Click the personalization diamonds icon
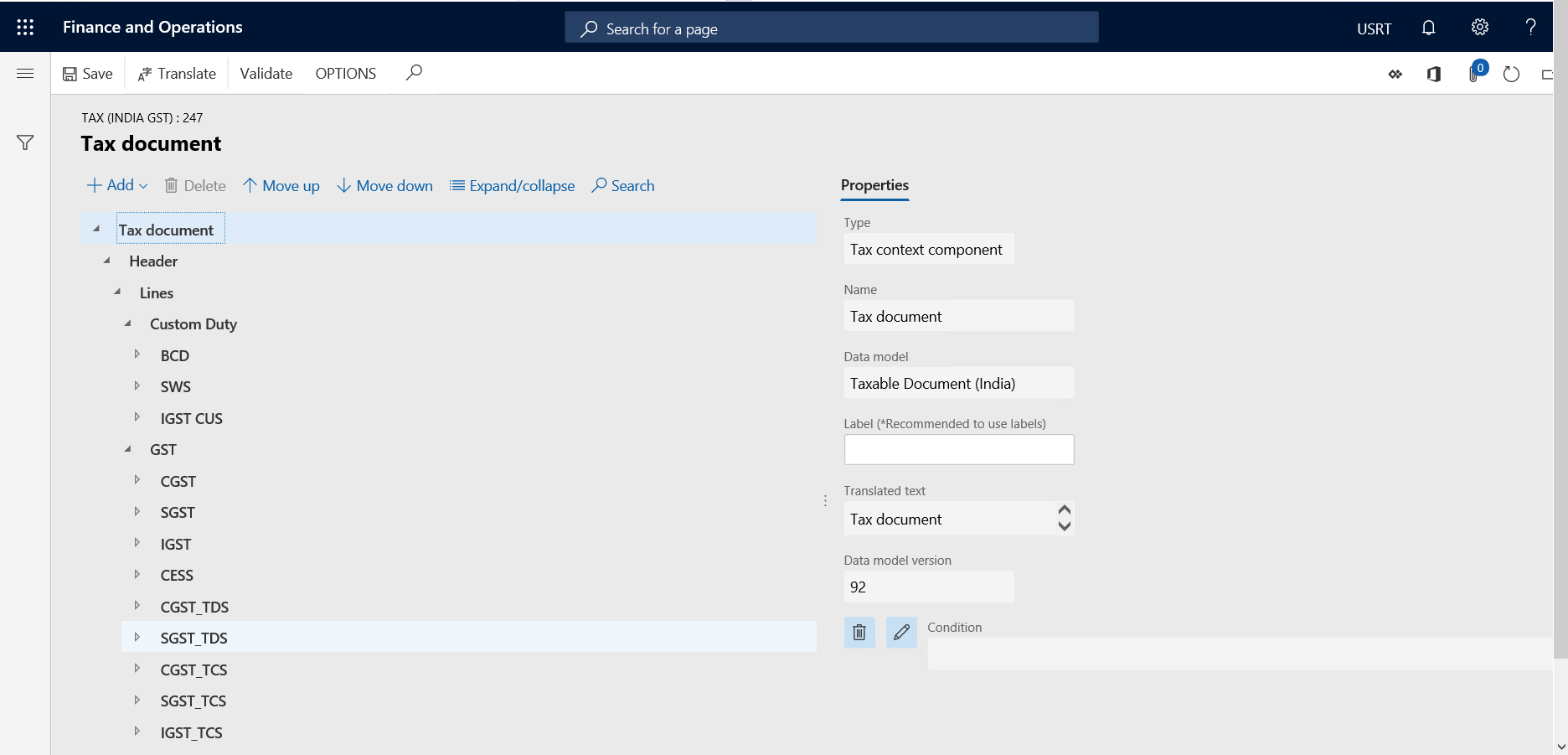The image size is (1568, 755). point(1395,75)
